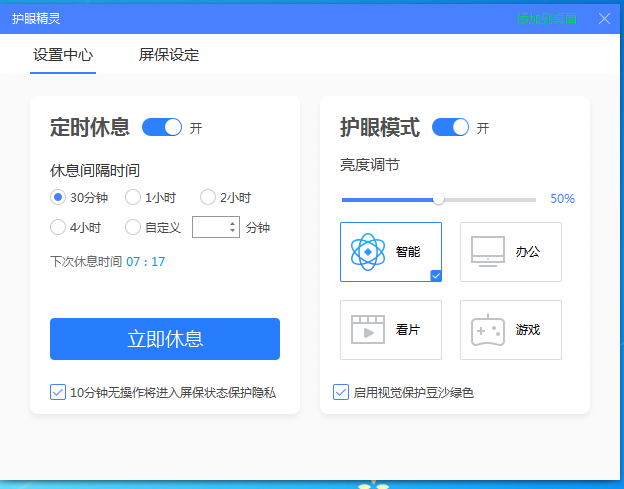Screen dimensions: 624x489
Task: Toggle the 定时休息 switch off
Action: (x=162, y=127)
